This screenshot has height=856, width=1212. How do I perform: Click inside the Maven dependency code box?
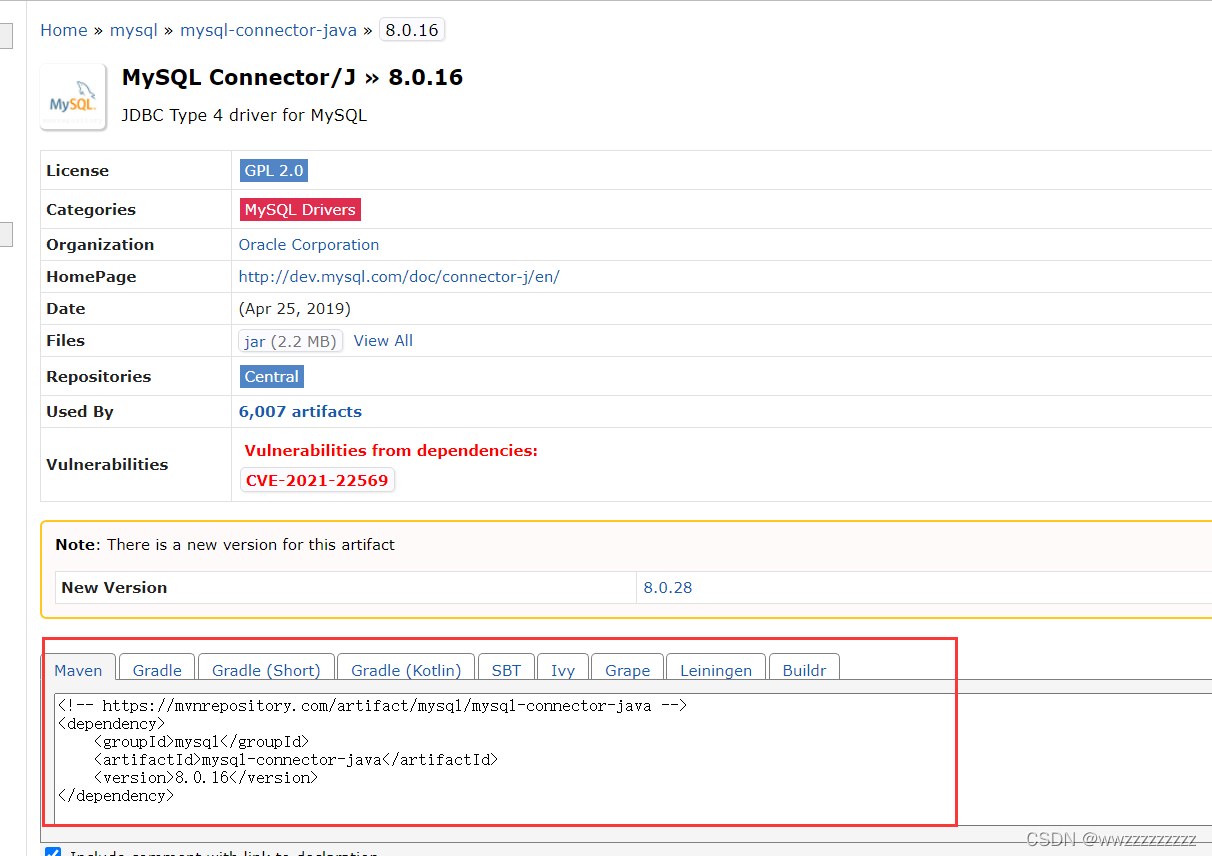[632, 758]
